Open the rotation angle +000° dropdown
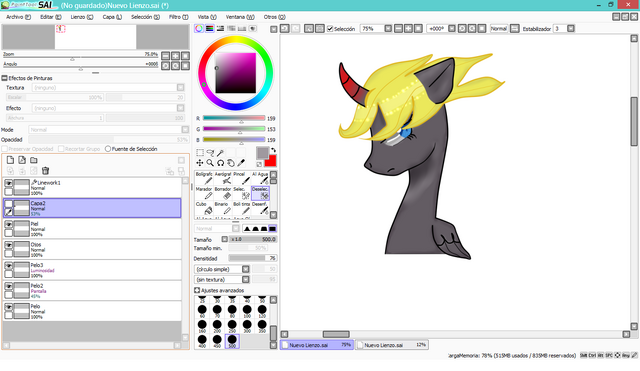 click(452, 29)
